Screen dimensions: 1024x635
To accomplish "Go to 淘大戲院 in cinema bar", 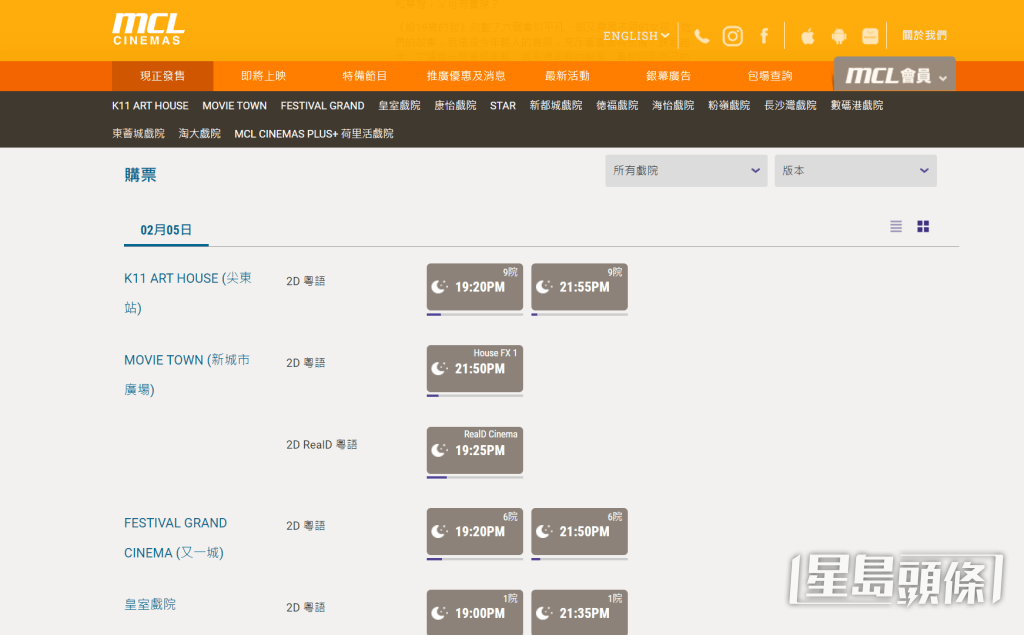I will (200, 133).
